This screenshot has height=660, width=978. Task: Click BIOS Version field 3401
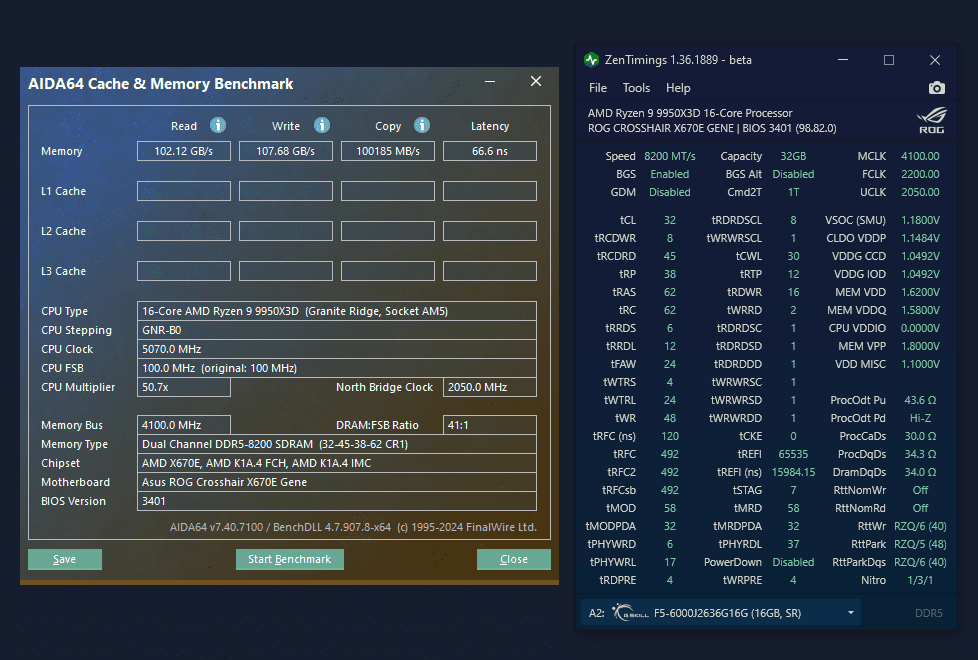click(337, 501)
